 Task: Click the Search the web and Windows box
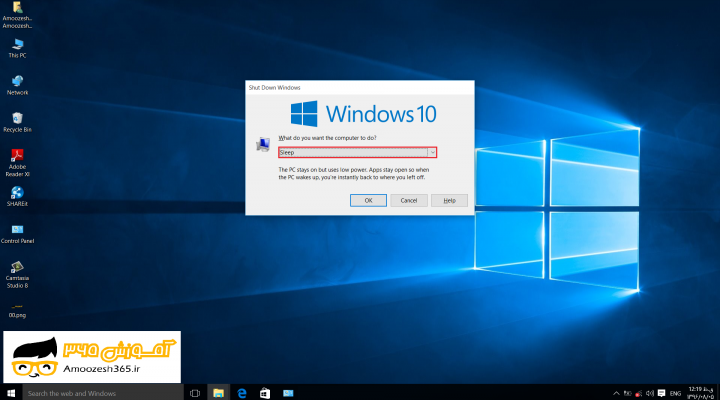[x=103, y=393]
